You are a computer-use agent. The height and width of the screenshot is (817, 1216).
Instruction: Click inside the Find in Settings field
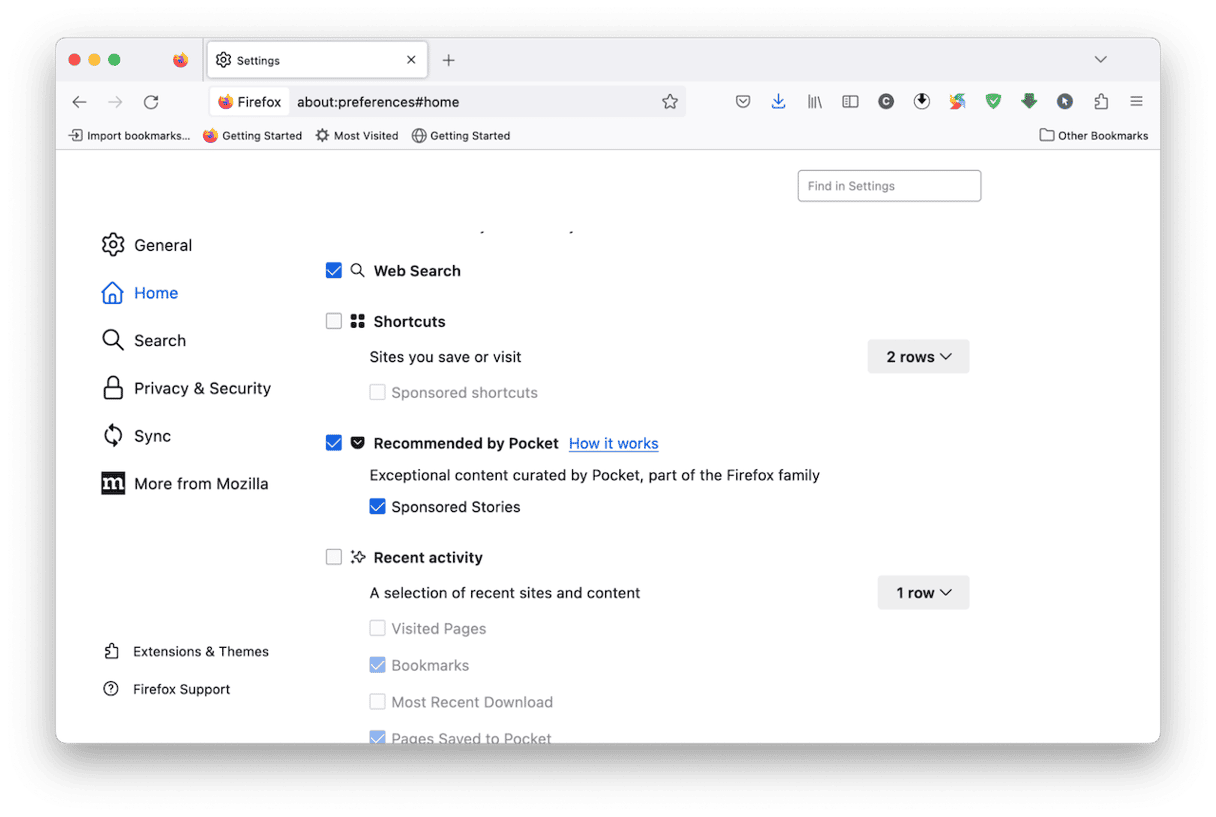888,185
